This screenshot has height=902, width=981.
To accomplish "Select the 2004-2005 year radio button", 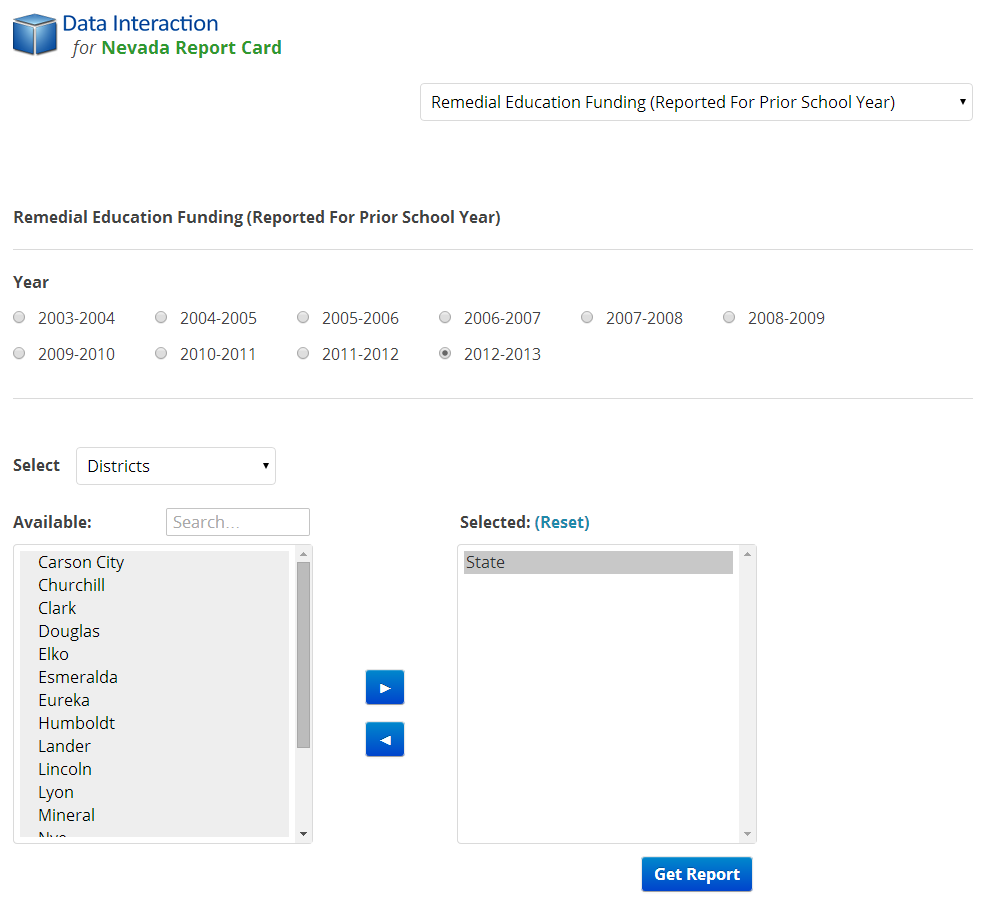I will coord(161,317).
